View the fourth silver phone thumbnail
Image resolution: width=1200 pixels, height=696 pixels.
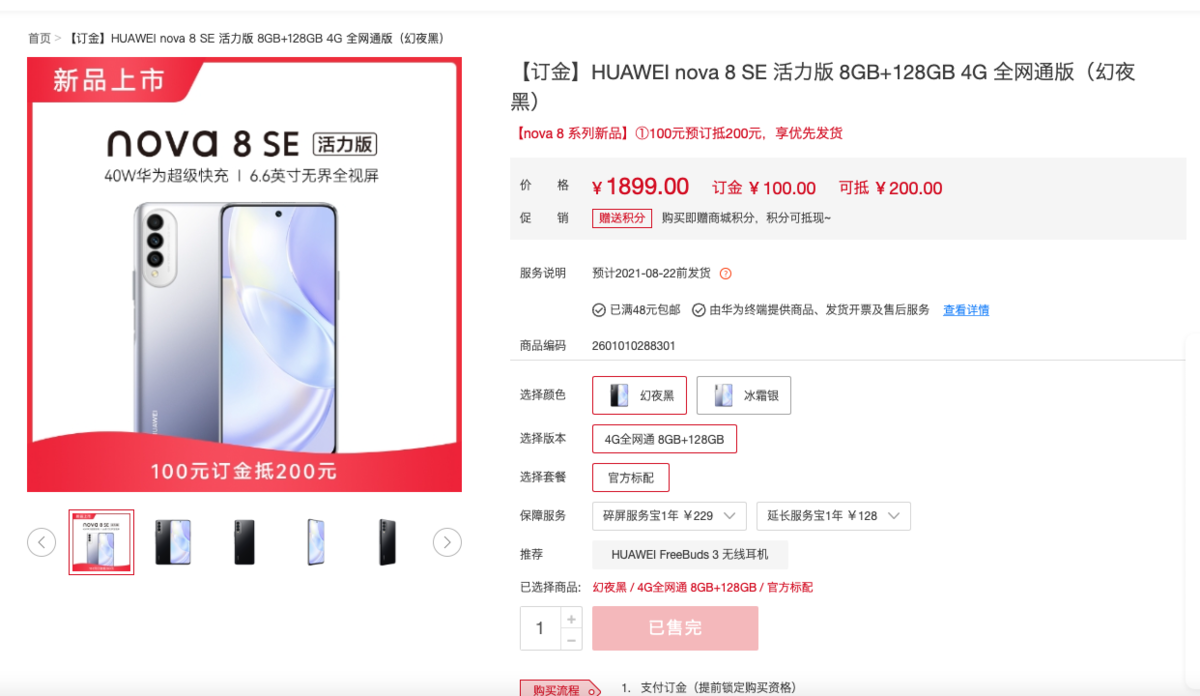click(315, 542)
